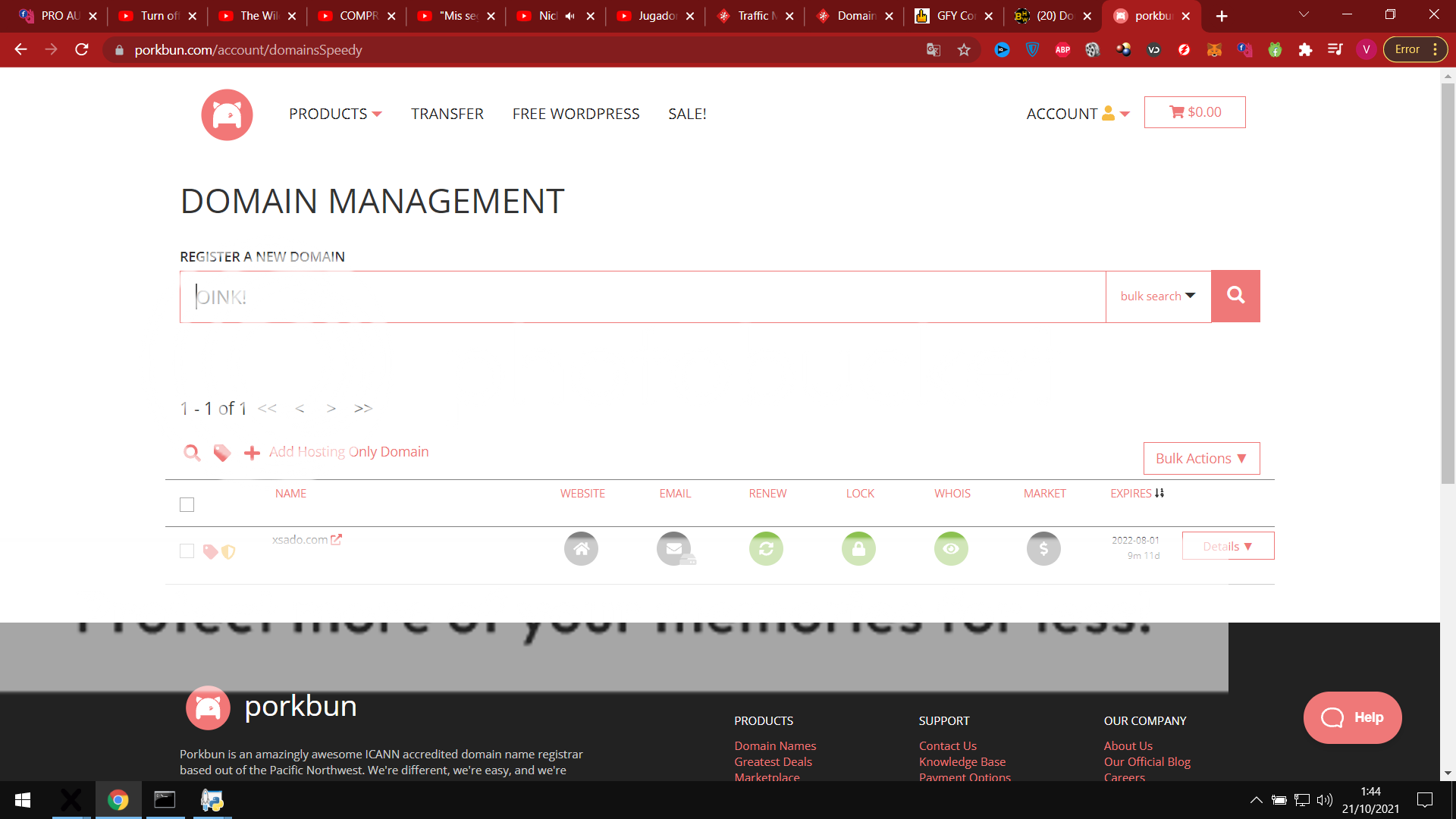This screenshot has width=1456, height=819.
Task: Go to the TRANSFER menu item
Action: 447,114
